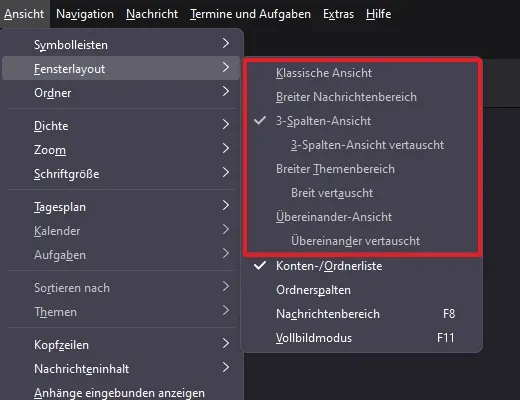Viewport: 520px width, 400px height.
Task: Open the Nachricht menu
Action: (x=152, y=14)
